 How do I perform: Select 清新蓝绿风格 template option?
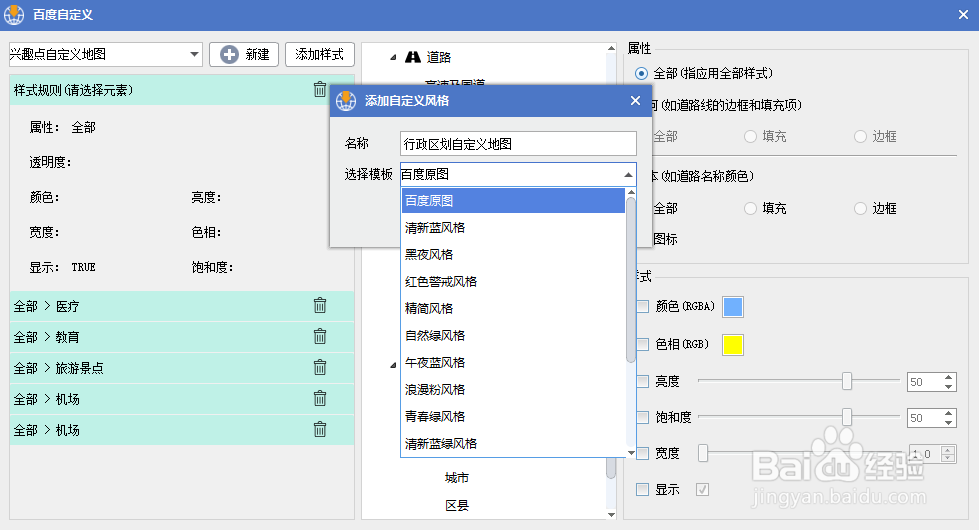point(513,444)
